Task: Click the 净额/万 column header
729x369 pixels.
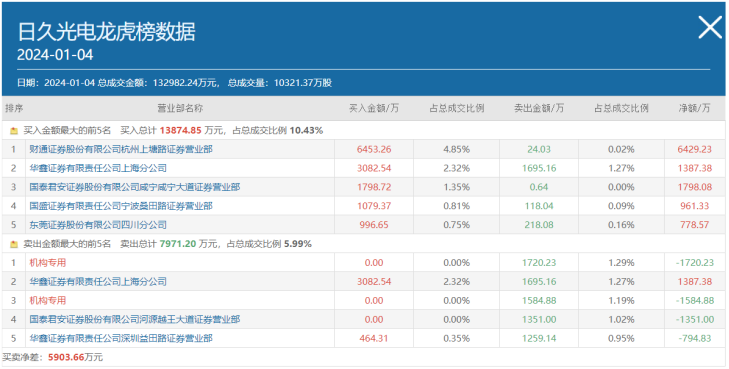Action: tap(695, 108)
